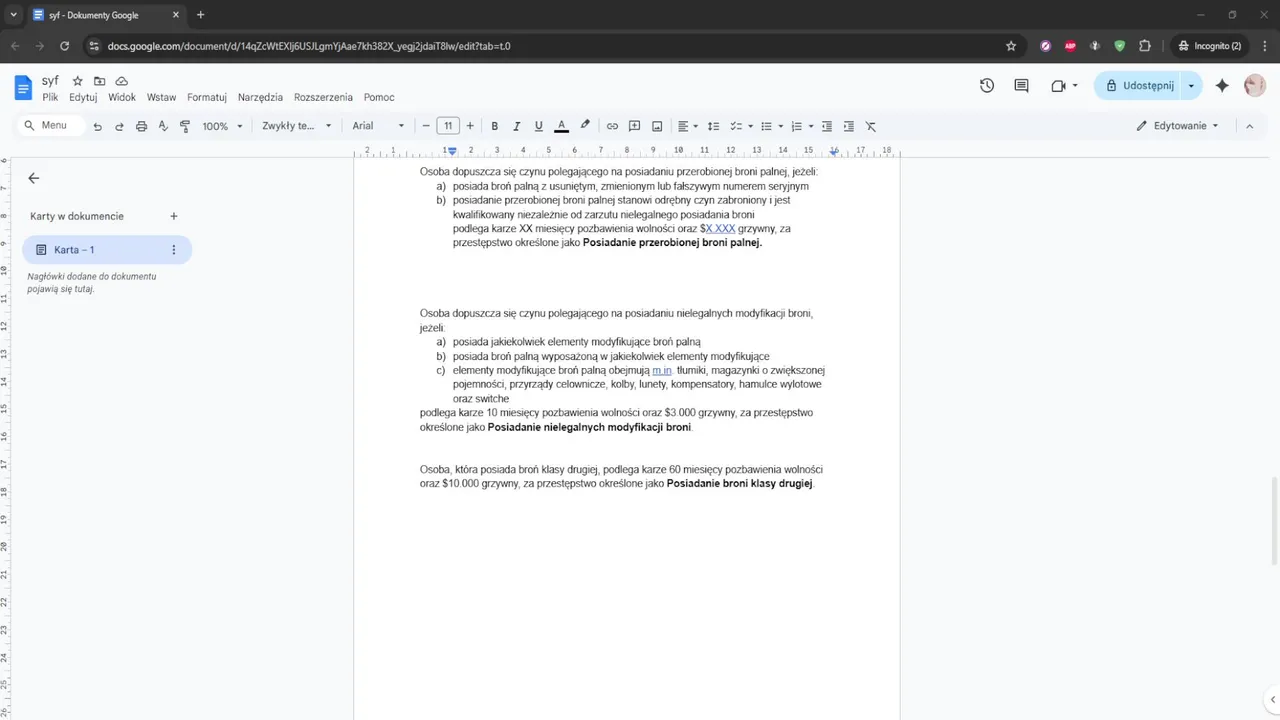Expand the Udostępnij share options arrow
This screenshot has width=1280, height=720.
point(1191,86)
